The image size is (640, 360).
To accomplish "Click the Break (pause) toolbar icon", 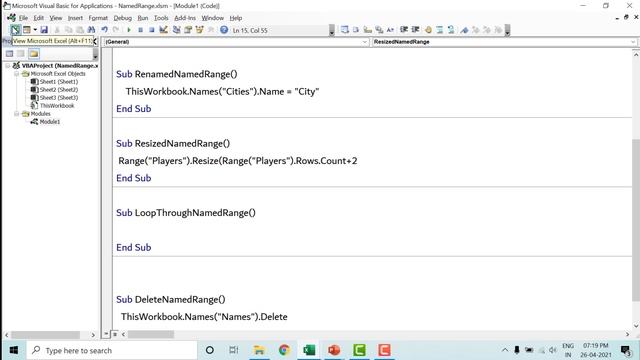I will 140,30.
